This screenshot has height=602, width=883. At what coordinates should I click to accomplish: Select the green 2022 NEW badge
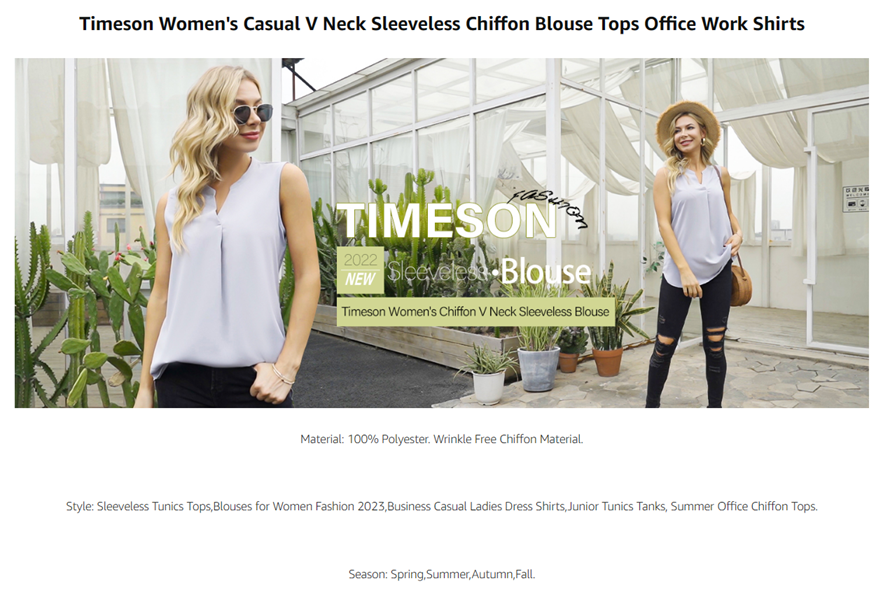click(x=360, y=270)
